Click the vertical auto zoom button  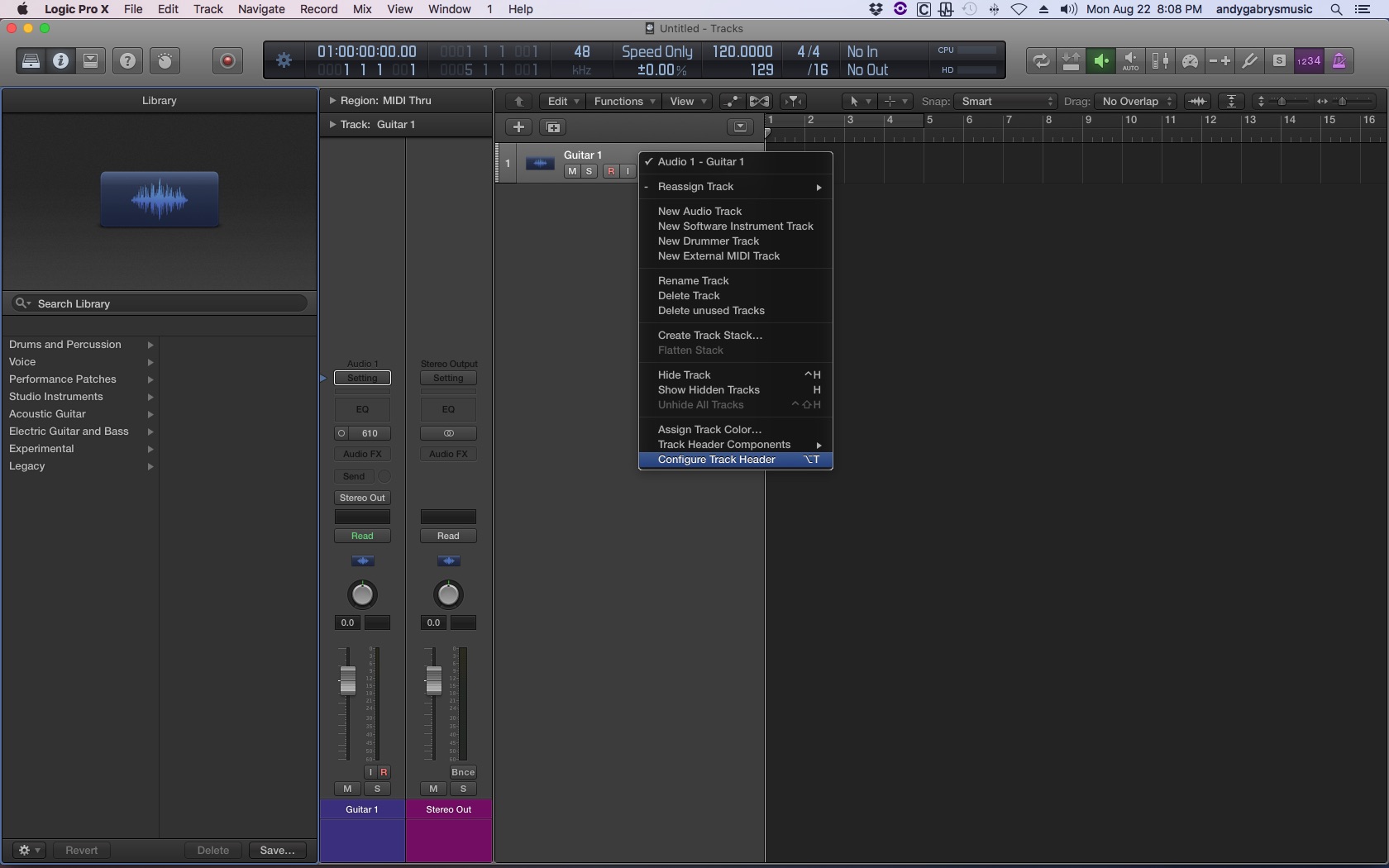click(1232, 101)
